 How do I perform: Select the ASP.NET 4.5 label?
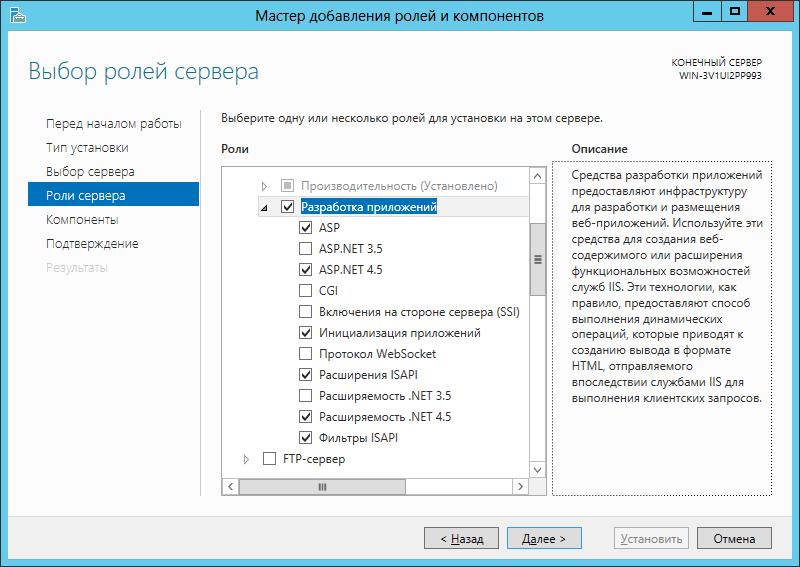coord(351,269)
